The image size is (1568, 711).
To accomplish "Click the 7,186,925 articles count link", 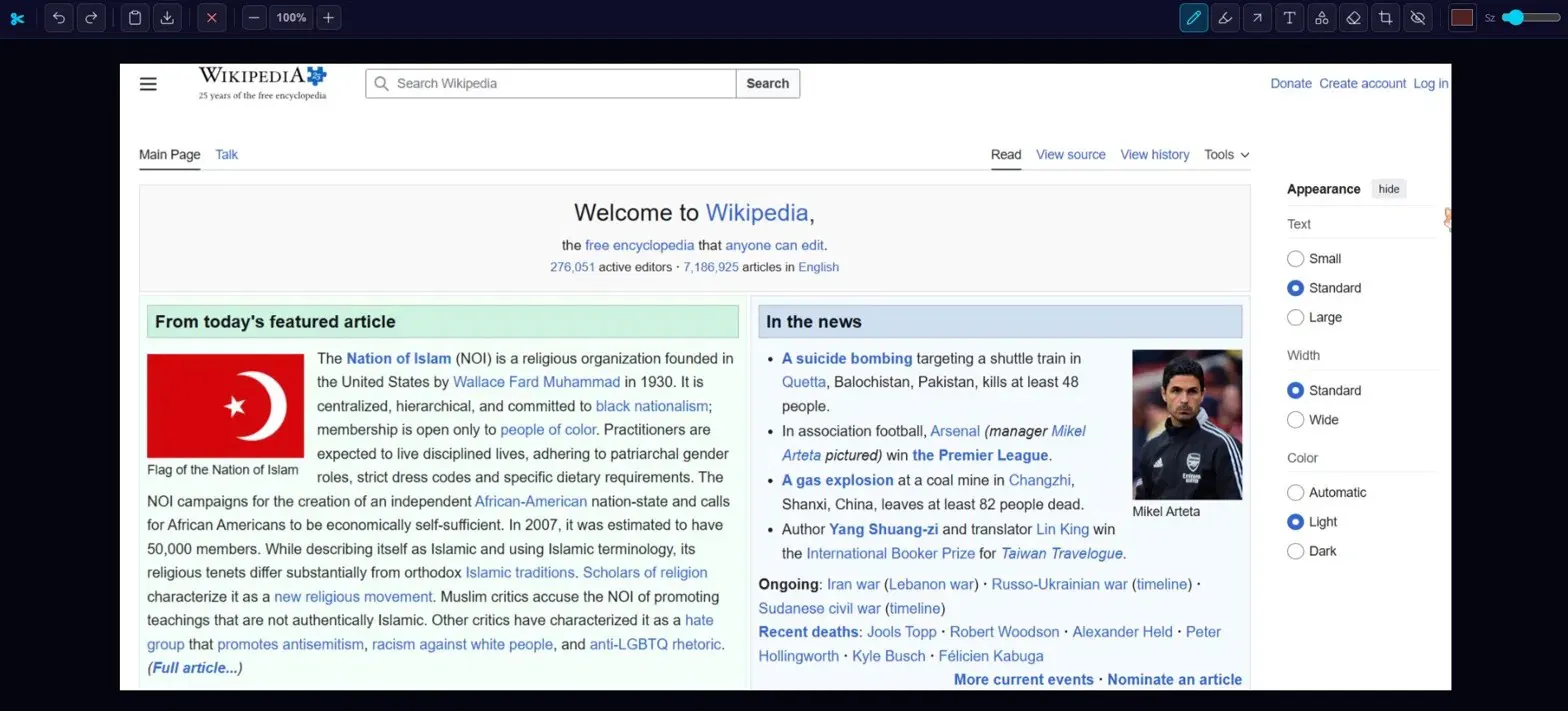I will (711, 267).
